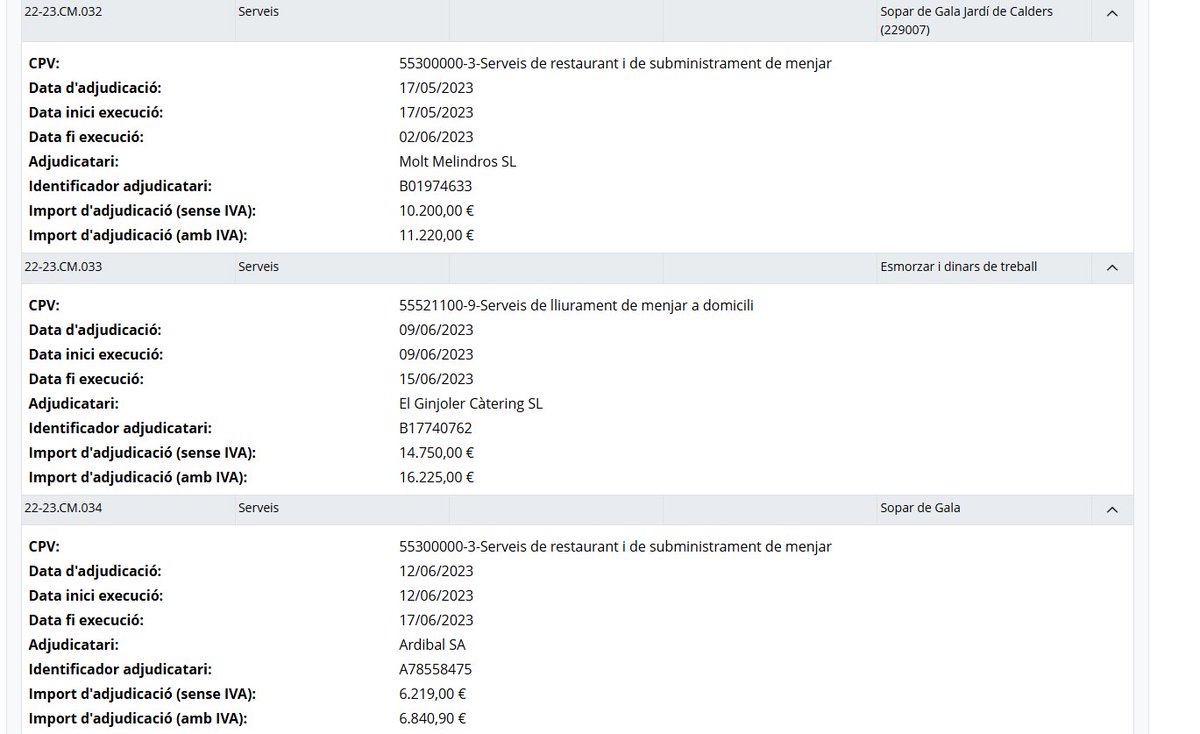Select end date 17/06/2023
Viewport: 1200px width, 734px height.
(x=436, y=620)
